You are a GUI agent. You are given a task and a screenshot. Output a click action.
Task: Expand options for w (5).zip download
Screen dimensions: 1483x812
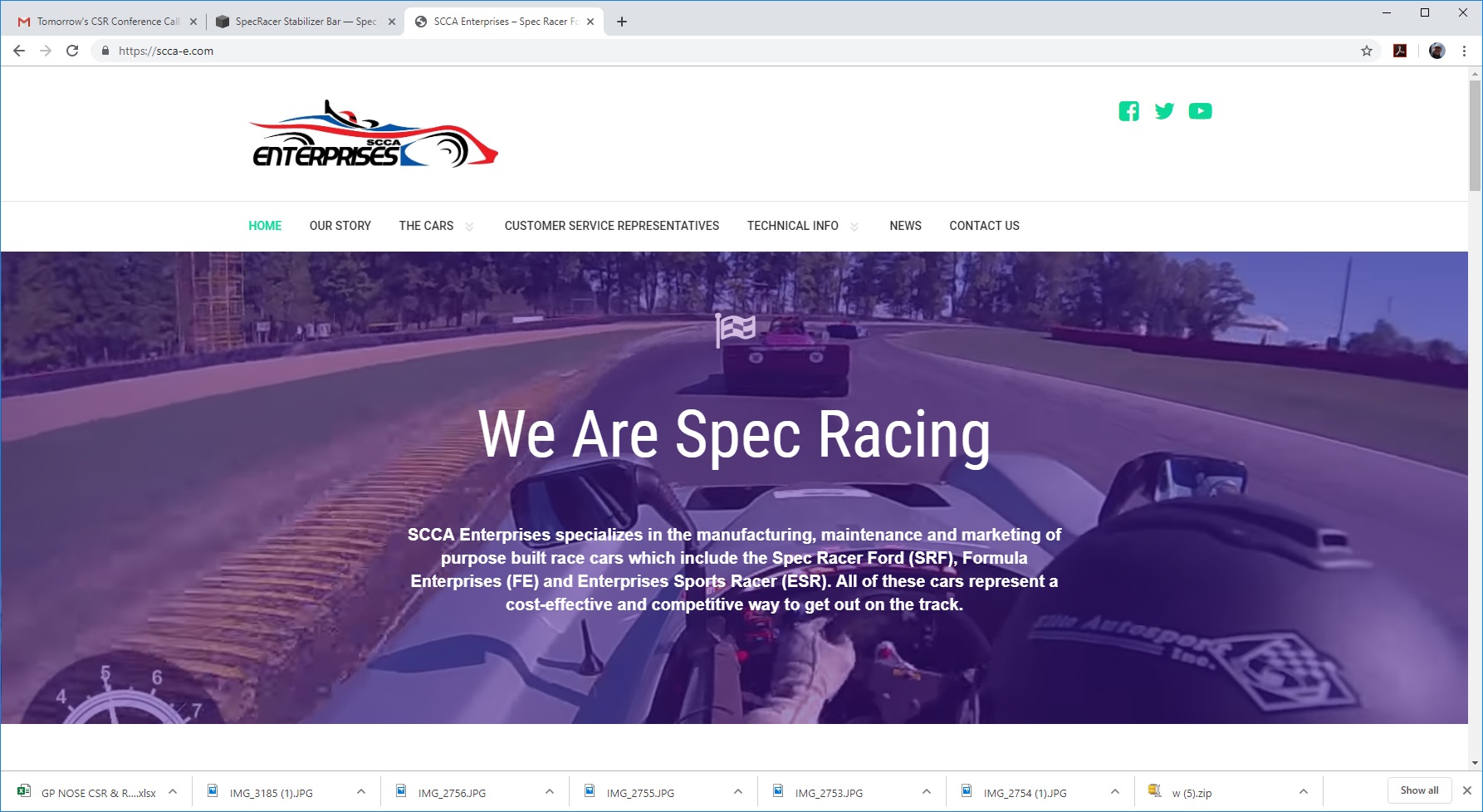(x=1304, y=792)
